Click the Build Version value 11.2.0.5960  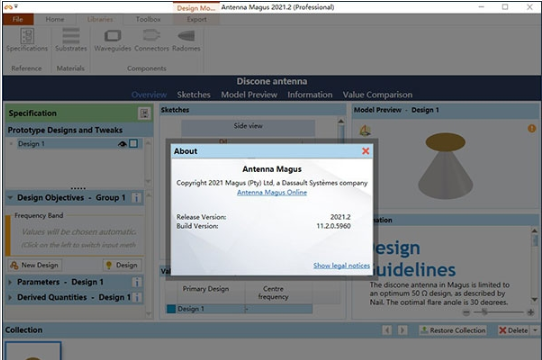point(334,226)
